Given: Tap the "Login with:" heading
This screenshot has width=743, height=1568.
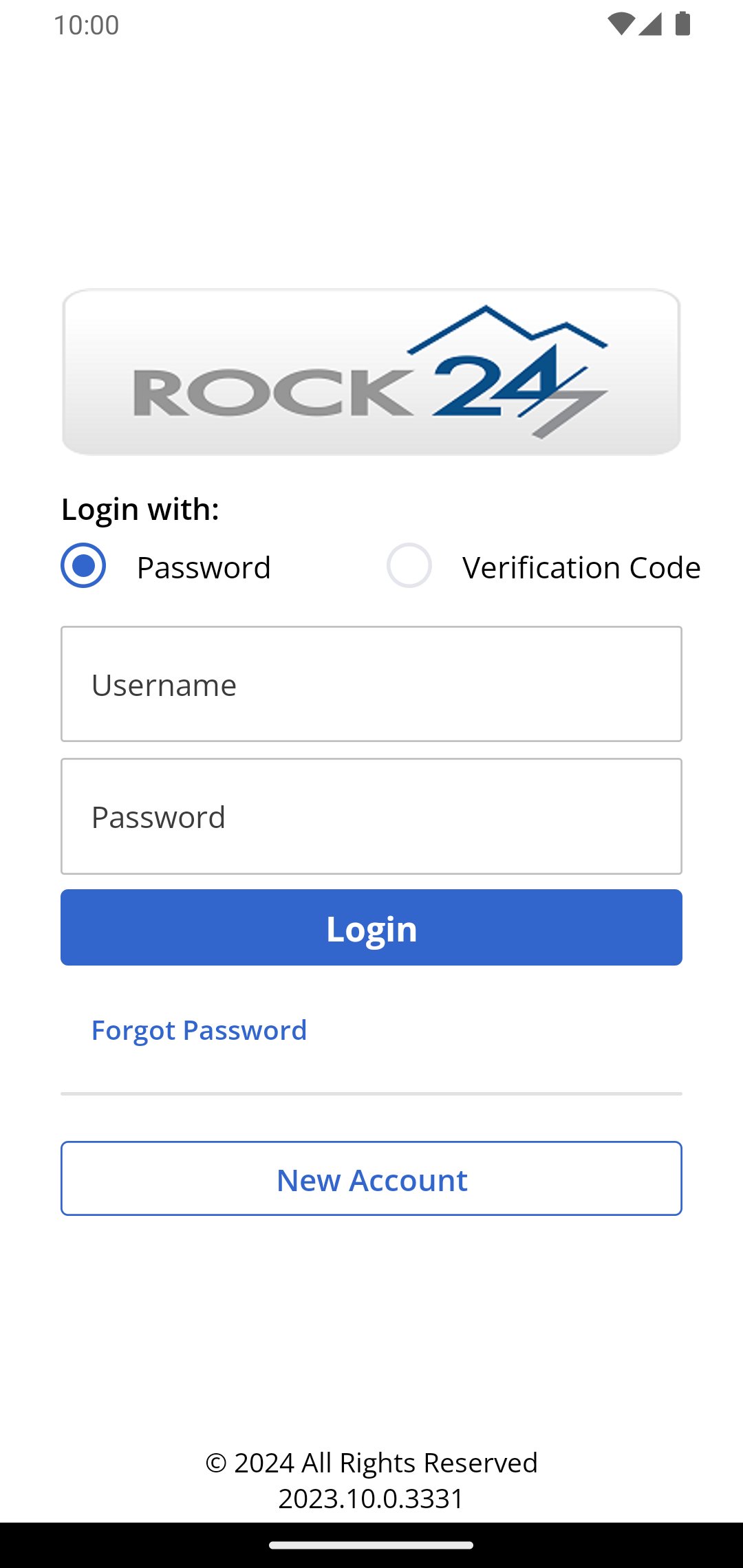Looking at the screenshot, I should click(140, 510).
